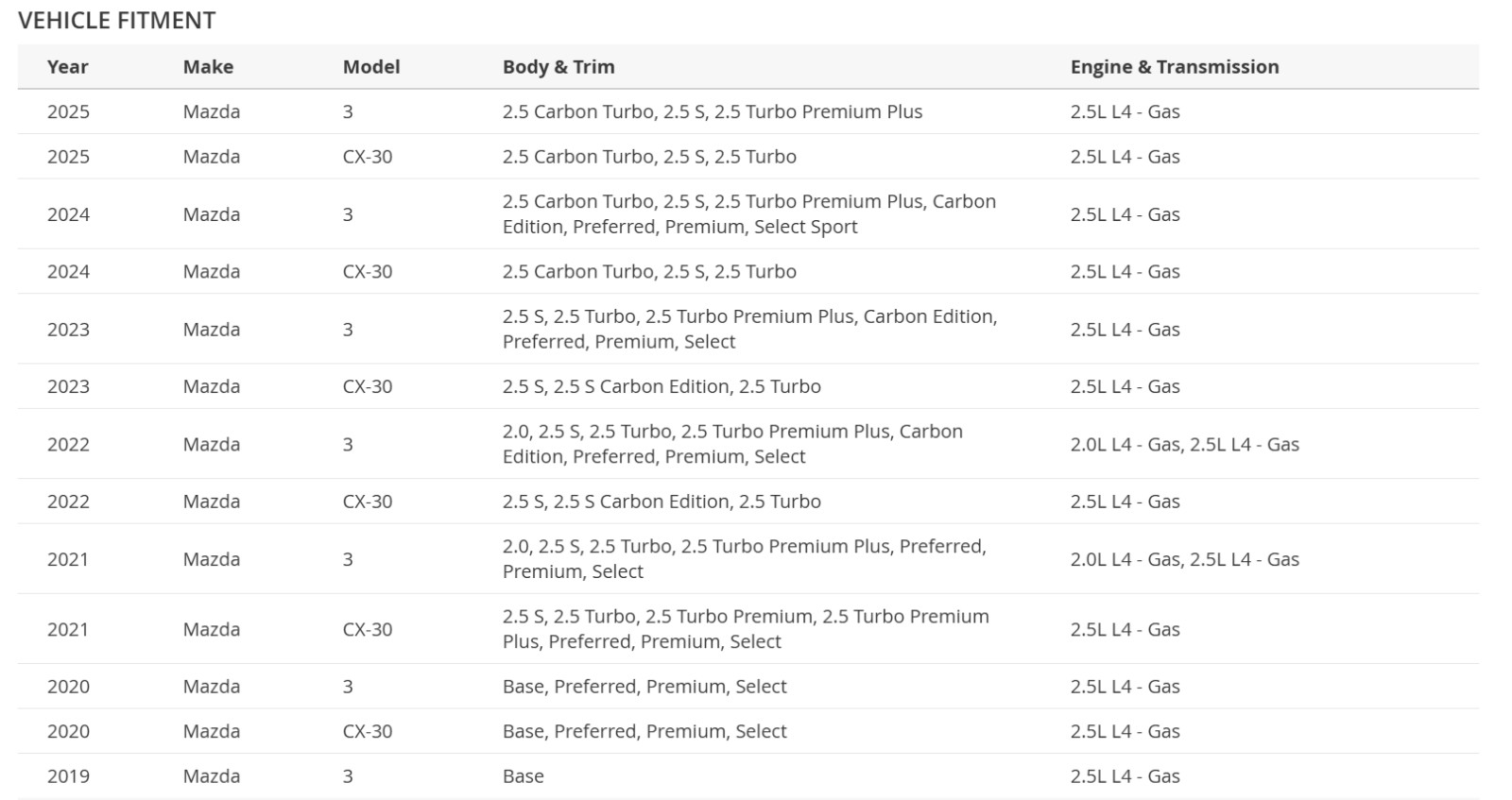Screen dimensions: 1512x800
Task: Click Mazda in the 2019 row
Action: (212, 776)
